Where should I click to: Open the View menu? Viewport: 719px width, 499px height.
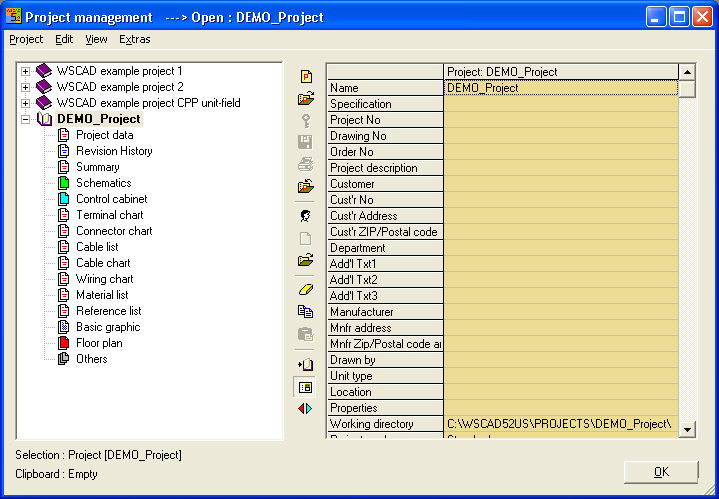tap(96, 39)
